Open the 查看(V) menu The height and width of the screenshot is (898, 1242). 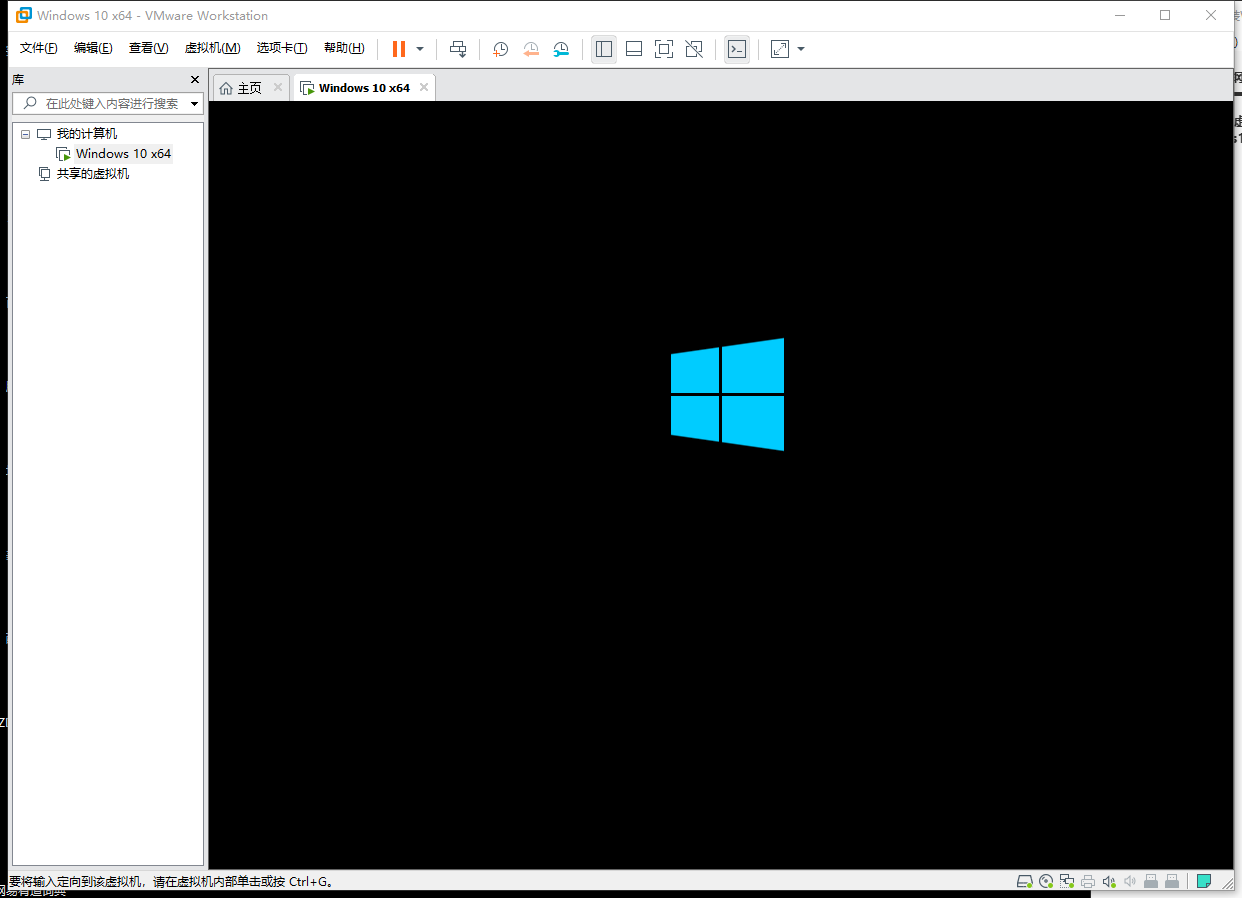(148, 48)
